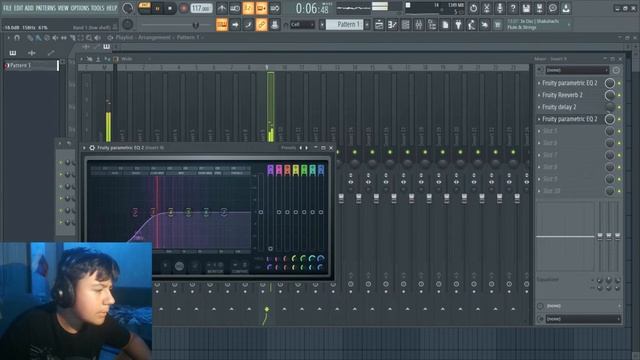Mute mixer track Insert 18 via its LED
The width and height of the screenshot is (640, 360).
point(425,152)
